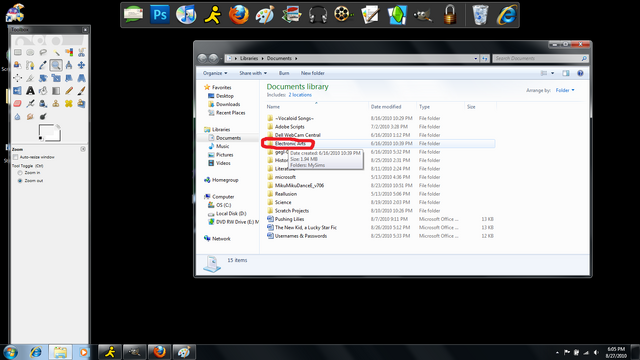Select the Zoom in radio button
This screenshot has width=640, height=360.
[20, 173]
